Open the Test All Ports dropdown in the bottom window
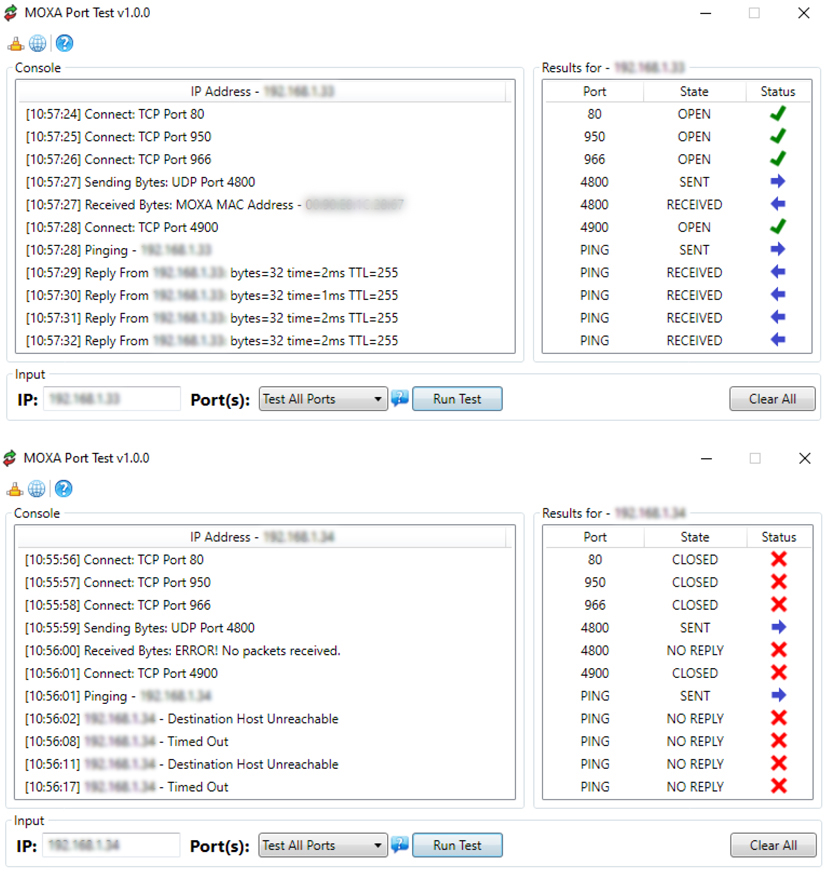 323,845
